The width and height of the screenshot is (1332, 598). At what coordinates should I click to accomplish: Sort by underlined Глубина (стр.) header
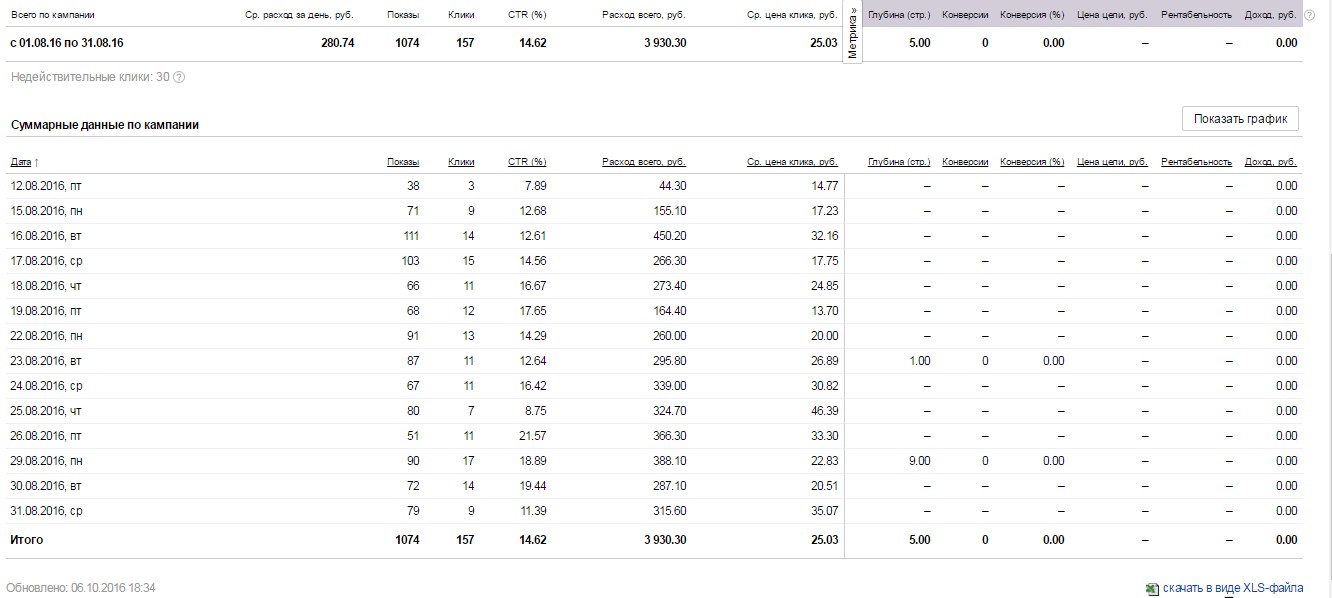(x=899, y=162)
